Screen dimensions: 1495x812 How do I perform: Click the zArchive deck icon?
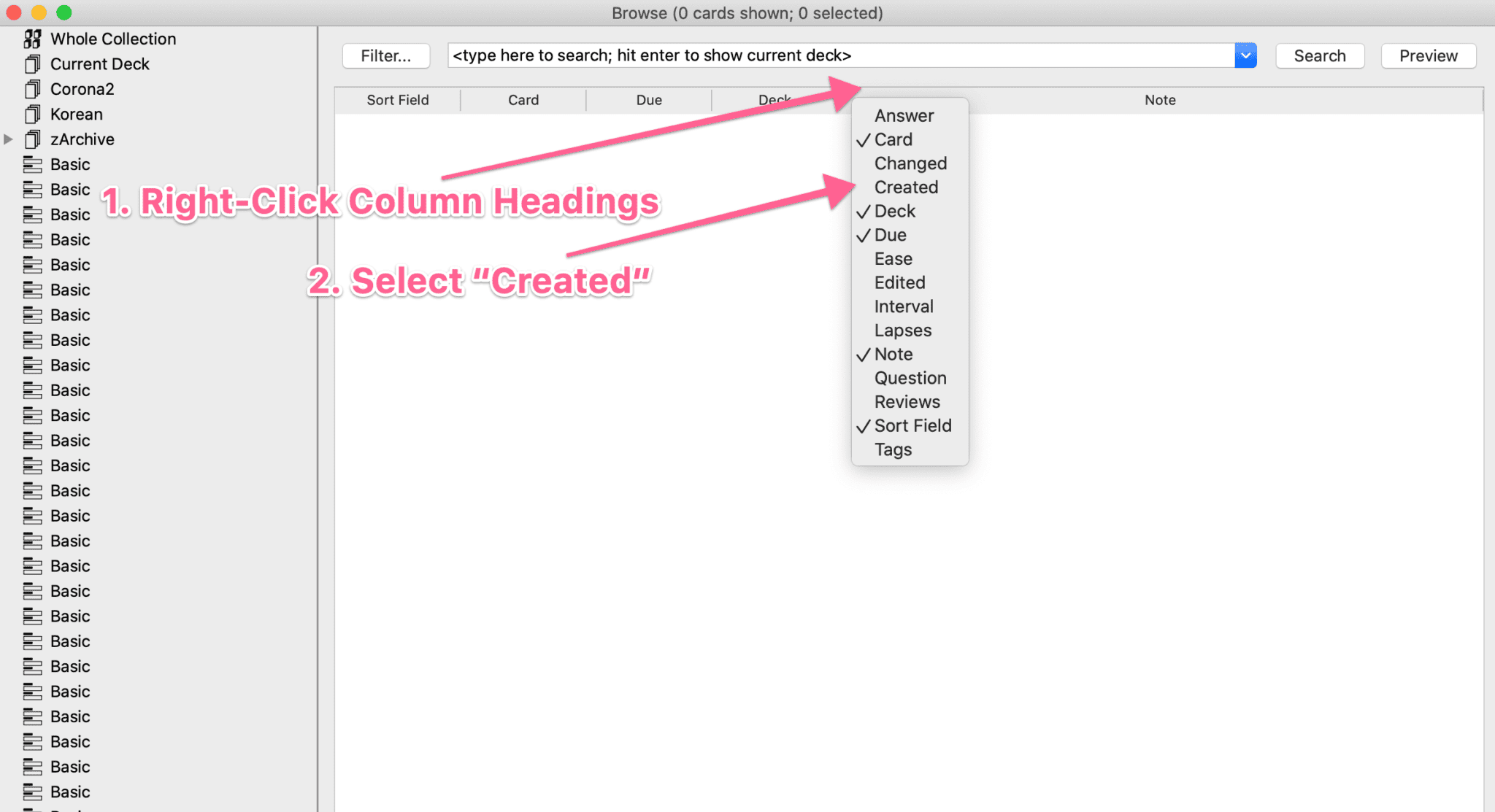coord(32,139)
